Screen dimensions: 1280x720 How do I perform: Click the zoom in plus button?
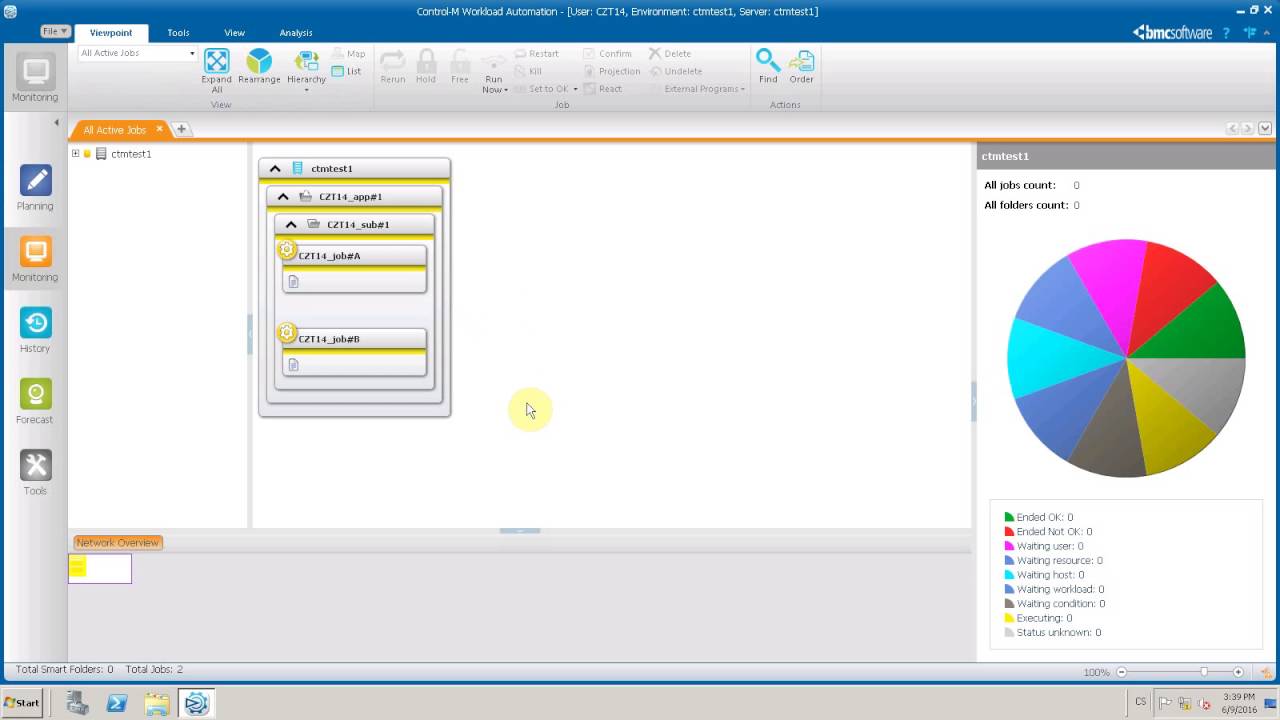tap(1238, 672)
